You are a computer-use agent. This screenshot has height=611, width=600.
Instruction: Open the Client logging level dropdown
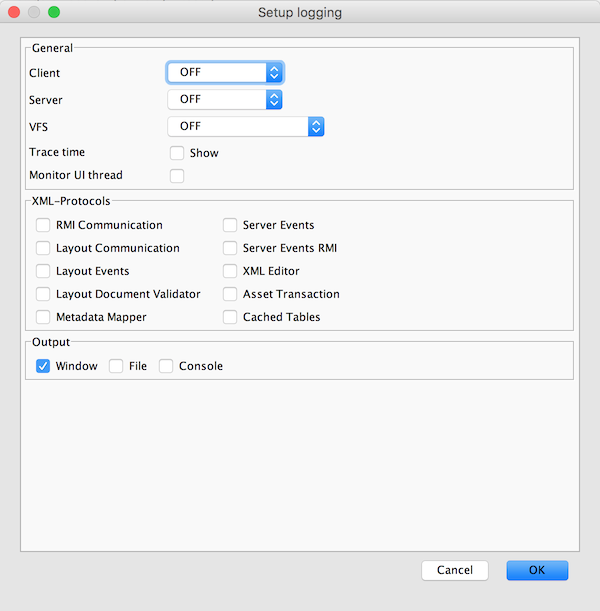click(225, 73)
